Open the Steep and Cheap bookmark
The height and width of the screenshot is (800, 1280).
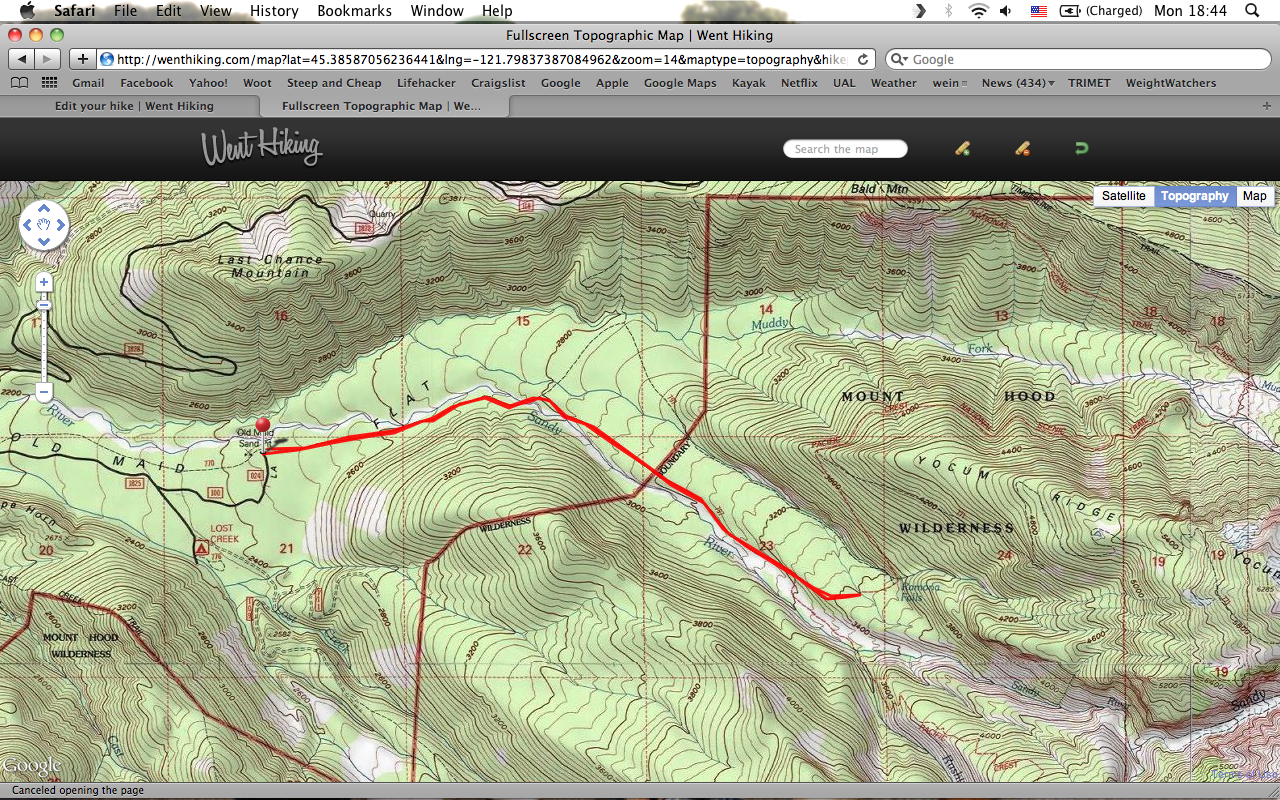click(334, 83)
